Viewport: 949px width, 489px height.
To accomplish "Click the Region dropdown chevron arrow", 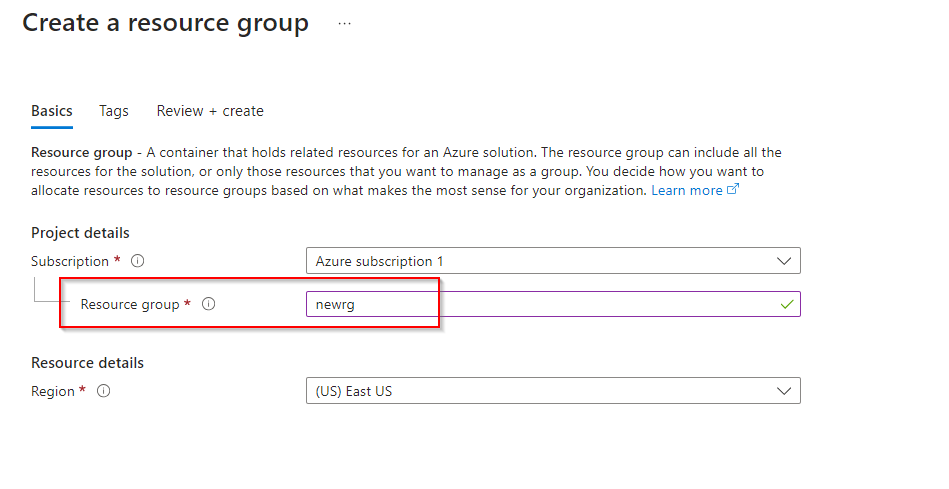I will click(784, 391).
